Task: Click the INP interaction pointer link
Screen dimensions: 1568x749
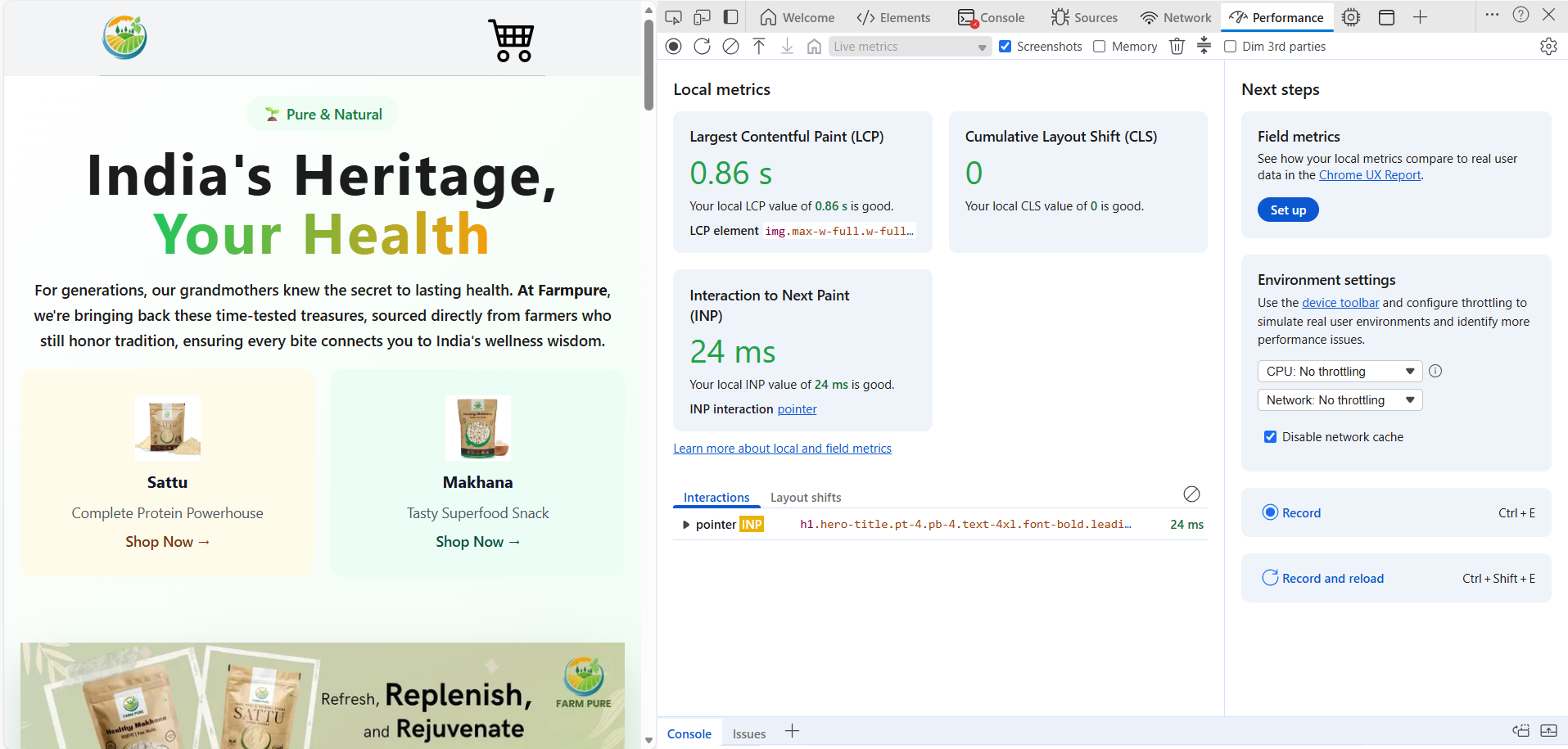Action: pyautogui.click(x=797, y=409)
